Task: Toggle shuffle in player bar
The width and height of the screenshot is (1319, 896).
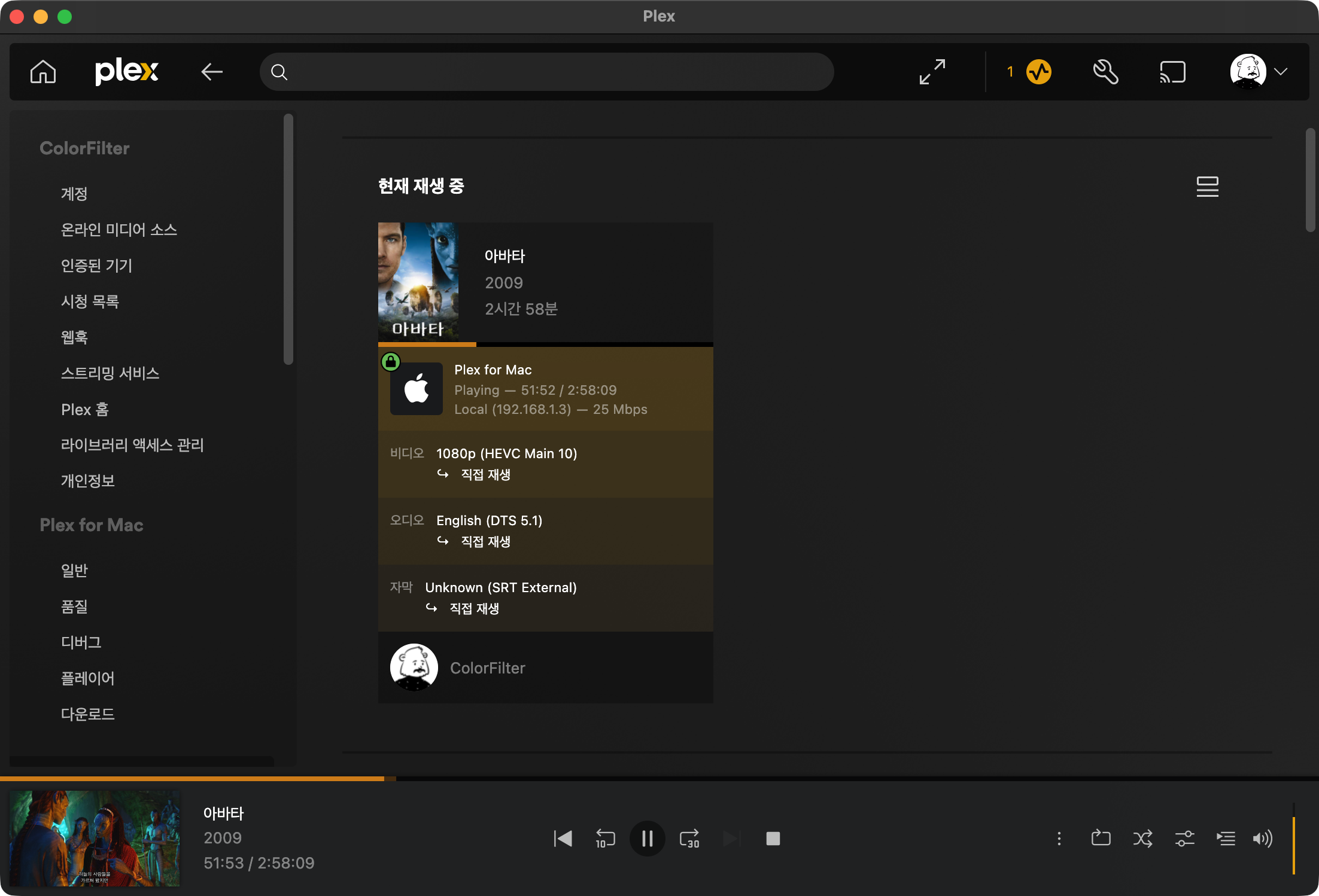Action: pyautogui.click(x=1142, y=839)
